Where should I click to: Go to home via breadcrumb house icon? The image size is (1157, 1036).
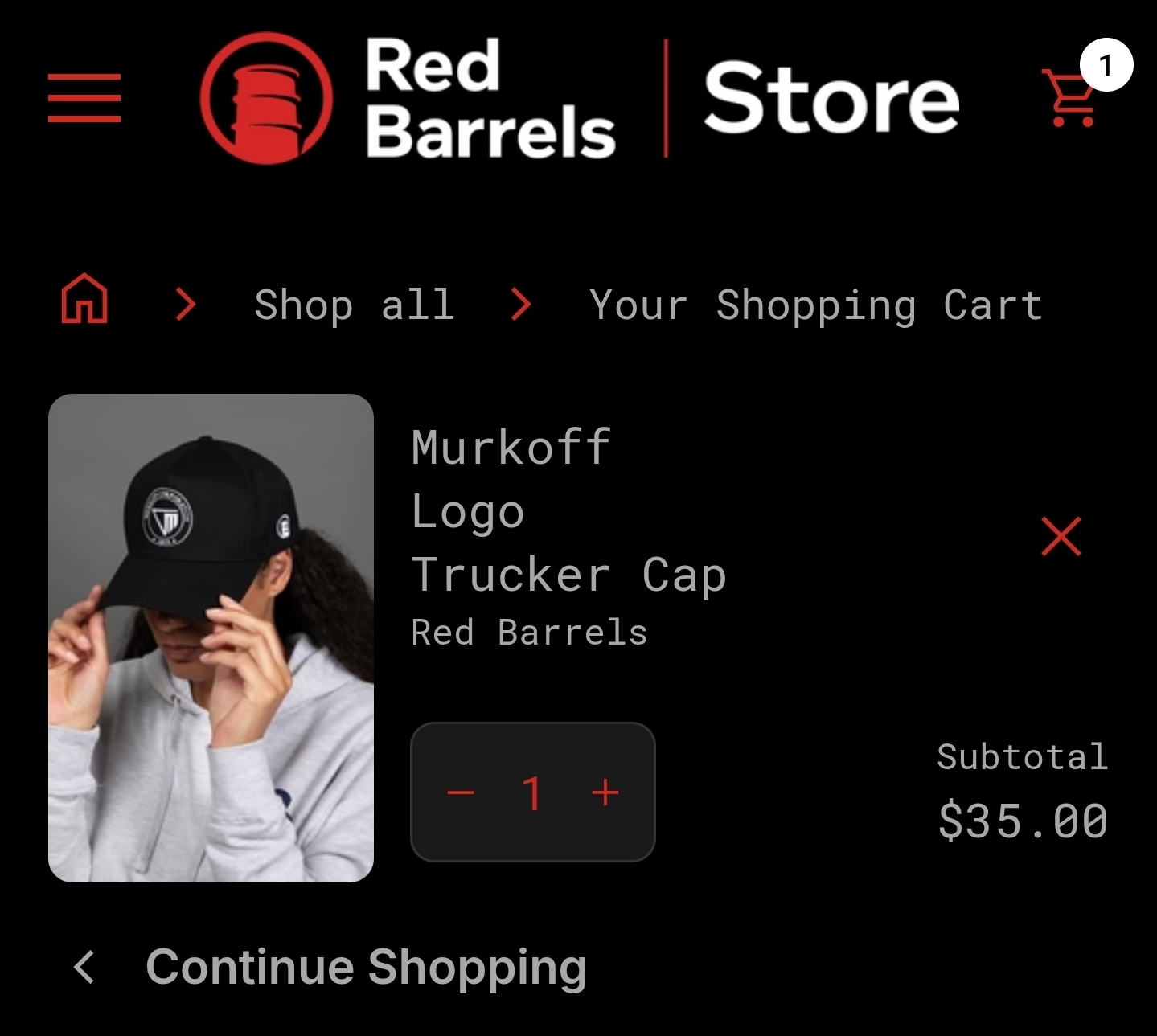[x=84, y=298]
